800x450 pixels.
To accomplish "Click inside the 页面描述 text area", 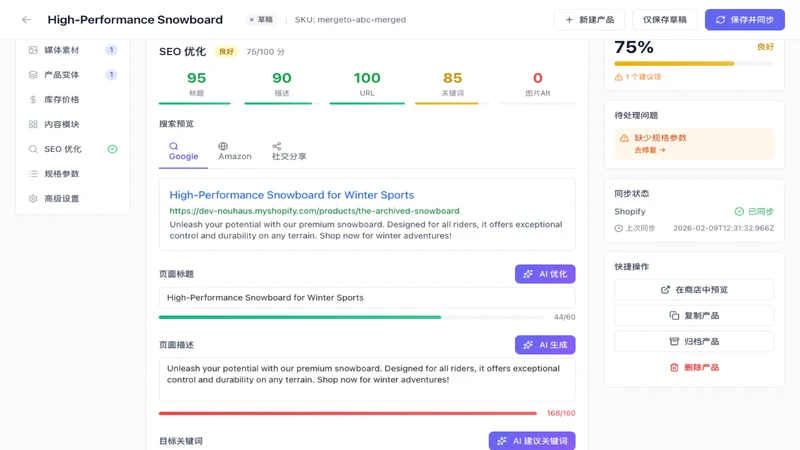I will (x=367, y=380).
